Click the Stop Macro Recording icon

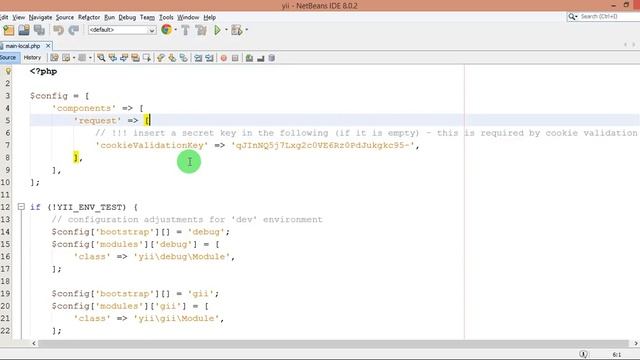[235, 58]
